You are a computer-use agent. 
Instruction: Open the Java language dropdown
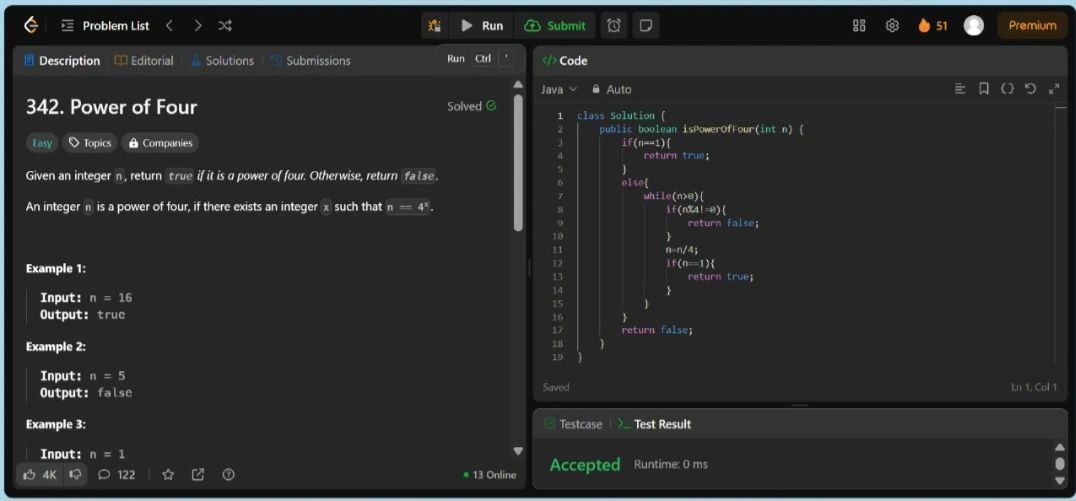[559, 89]
